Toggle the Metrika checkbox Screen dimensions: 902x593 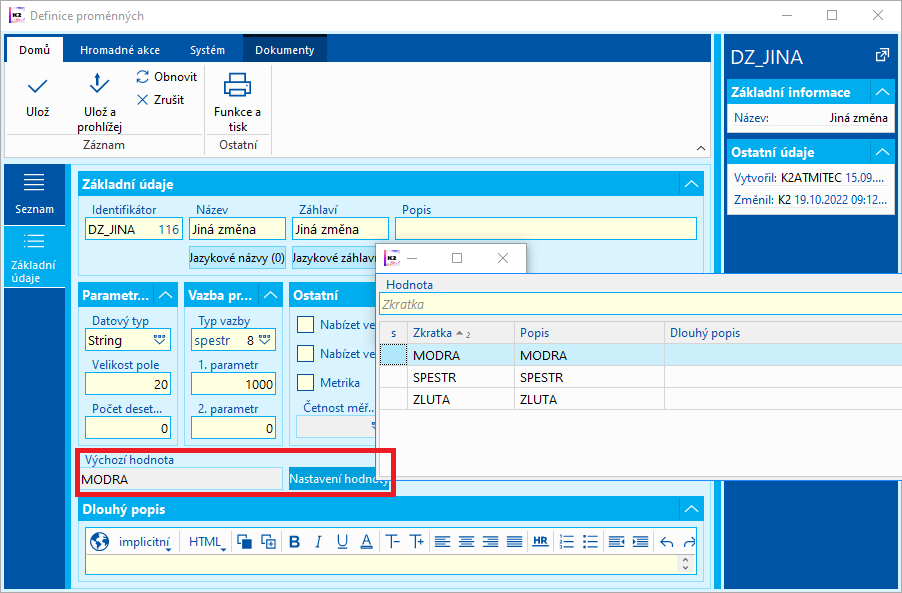coord(306,383)
